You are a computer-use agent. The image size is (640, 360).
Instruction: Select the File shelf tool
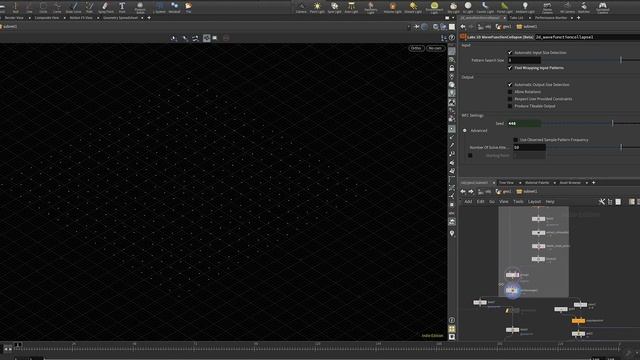[x=188, y=7]
